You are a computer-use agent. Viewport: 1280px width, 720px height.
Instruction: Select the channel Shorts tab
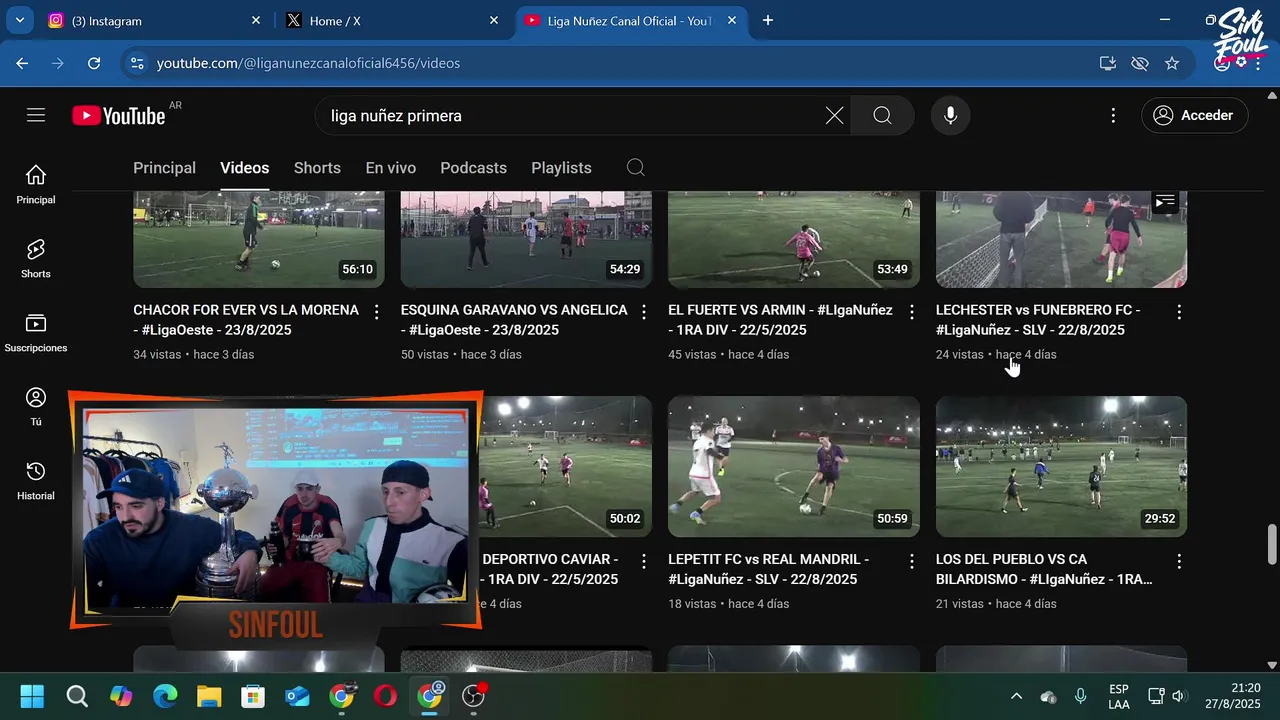(317, 168)
